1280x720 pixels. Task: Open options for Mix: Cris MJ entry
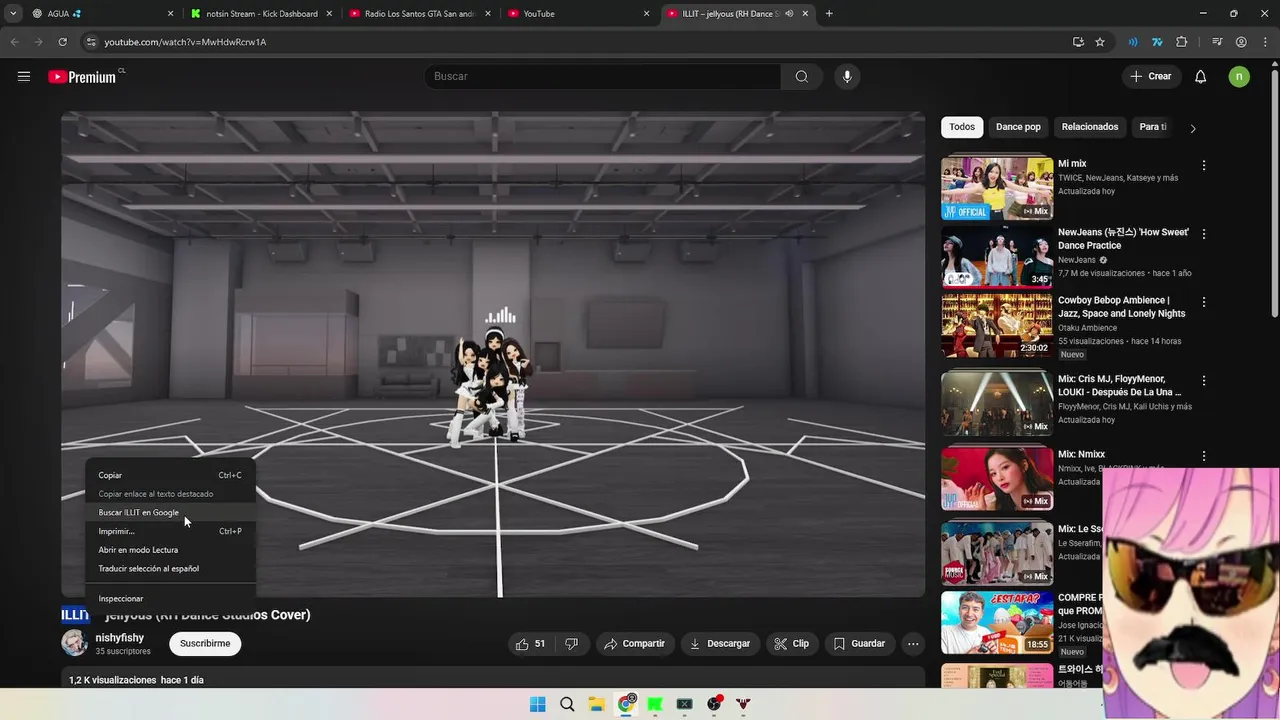pyautogui.click(x=1204, y=381)
